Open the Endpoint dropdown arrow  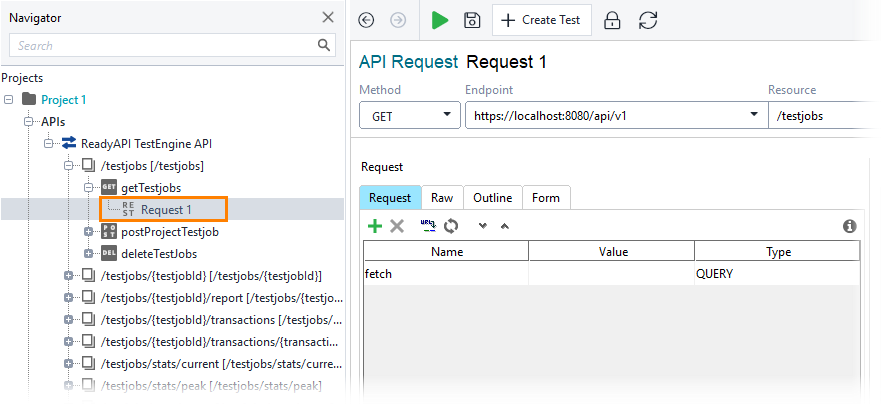coord(754,115)
